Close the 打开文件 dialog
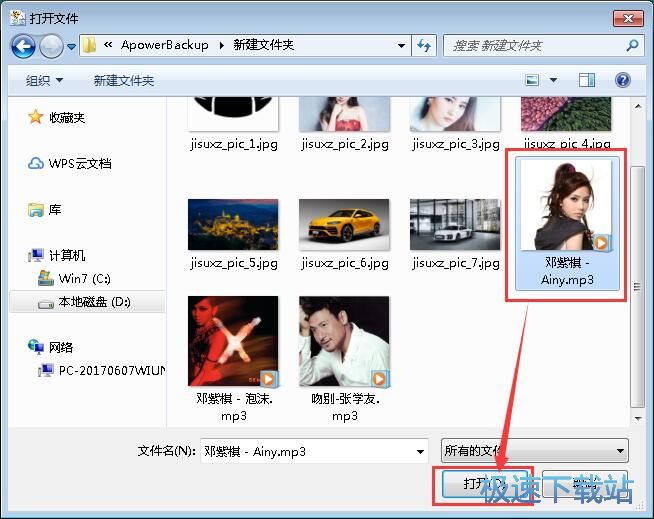This screenshot has height=519, width=654. point(628,18)
